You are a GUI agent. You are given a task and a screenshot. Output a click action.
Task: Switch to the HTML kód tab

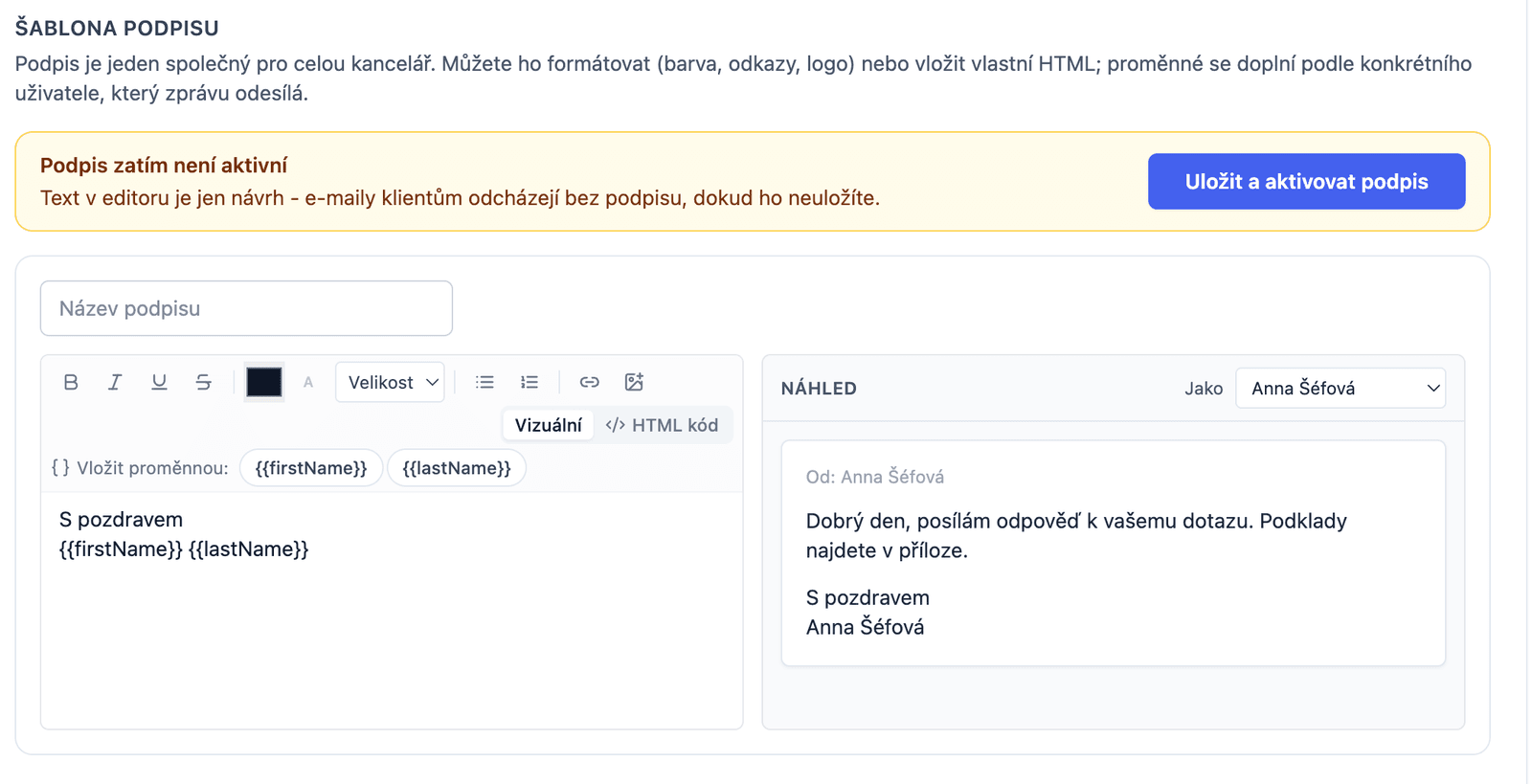[662, 425]
